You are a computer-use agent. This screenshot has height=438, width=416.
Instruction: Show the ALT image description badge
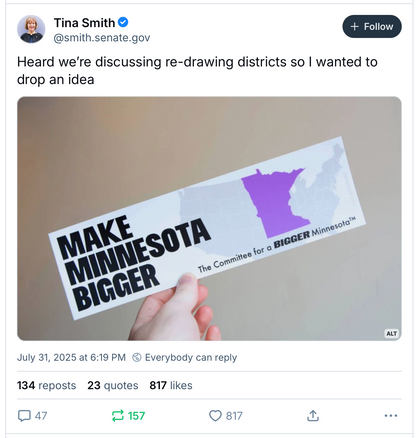(x=391, y=333)
